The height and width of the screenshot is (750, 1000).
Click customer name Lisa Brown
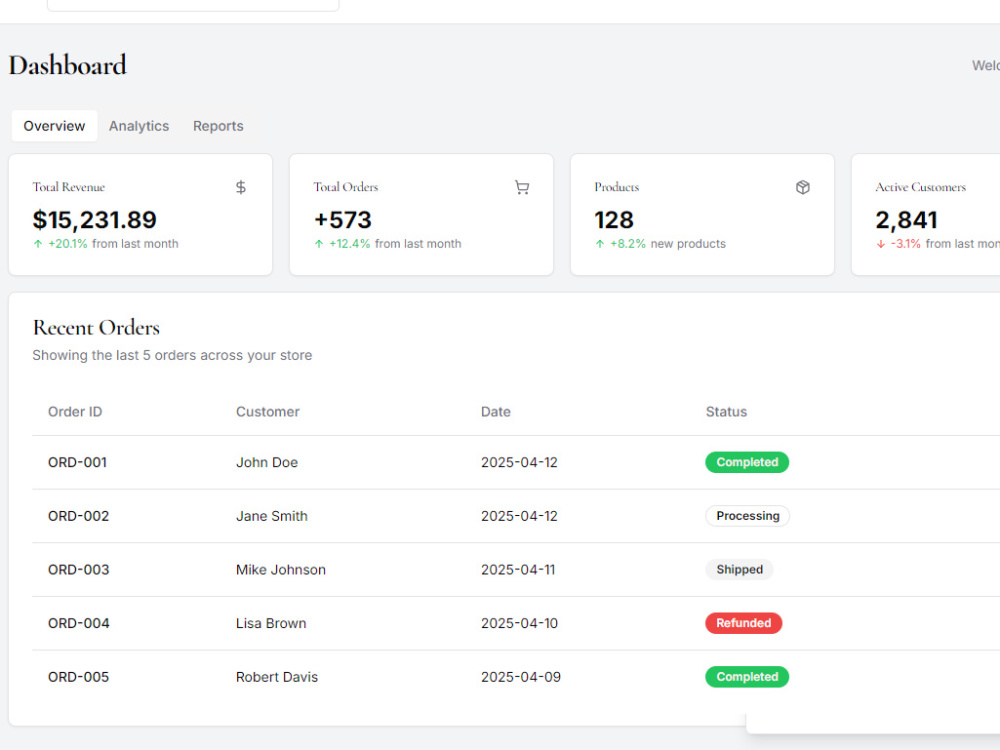[271, 622]
